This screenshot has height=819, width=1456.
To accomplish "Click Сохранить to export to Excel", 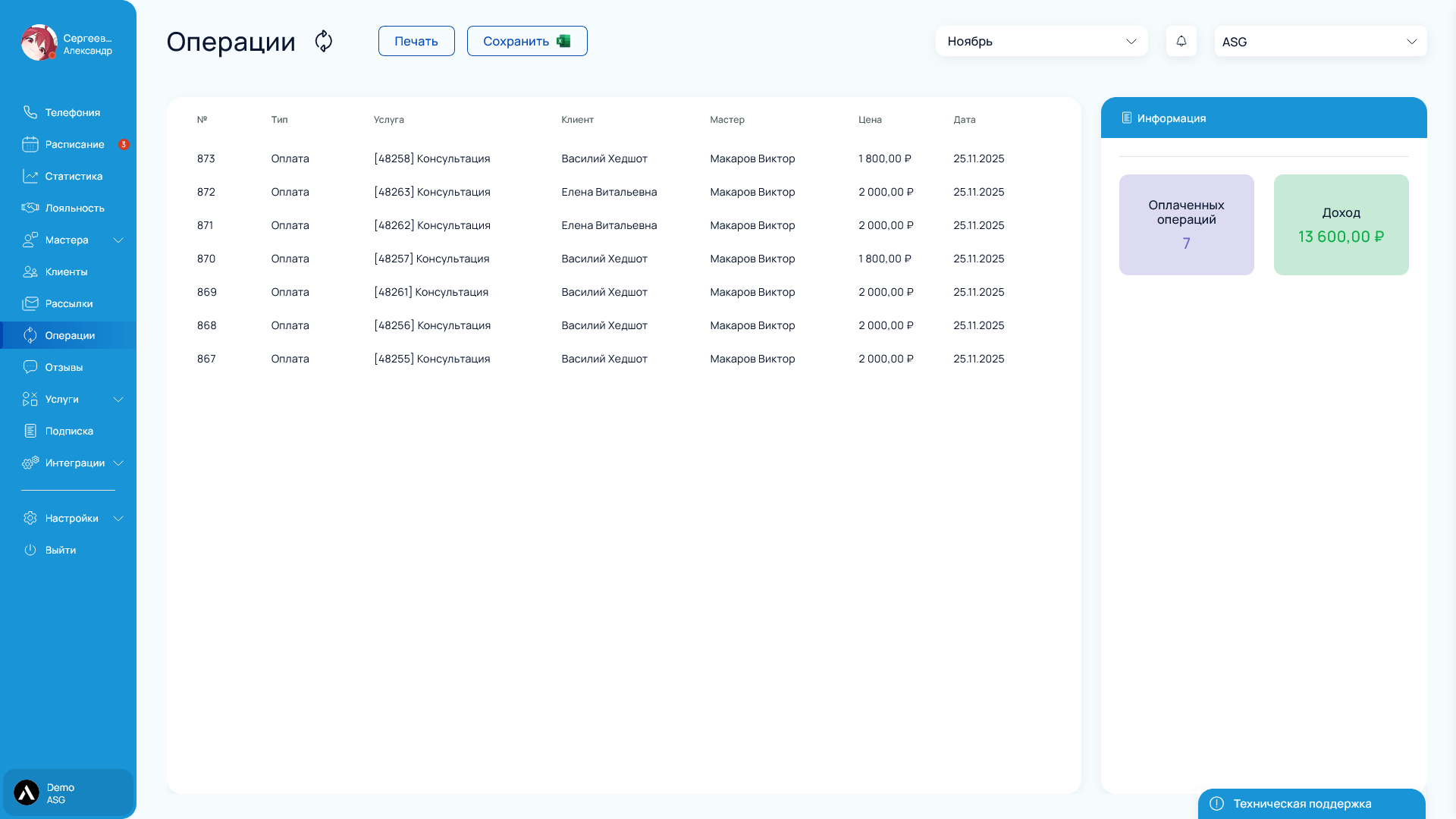I will point(527,41).
